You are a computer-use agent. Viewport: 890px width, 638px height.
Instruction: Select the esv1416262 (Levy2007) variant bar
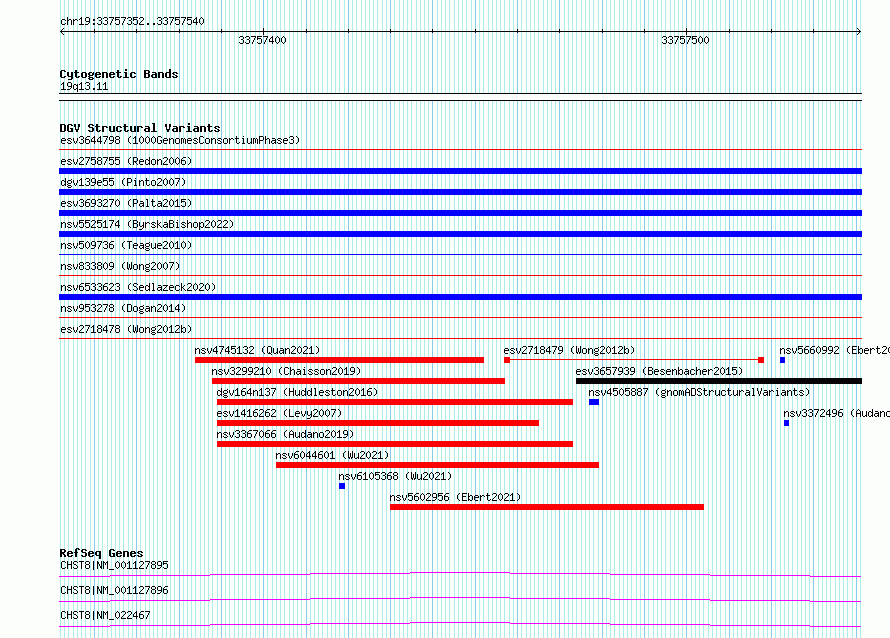377,423
